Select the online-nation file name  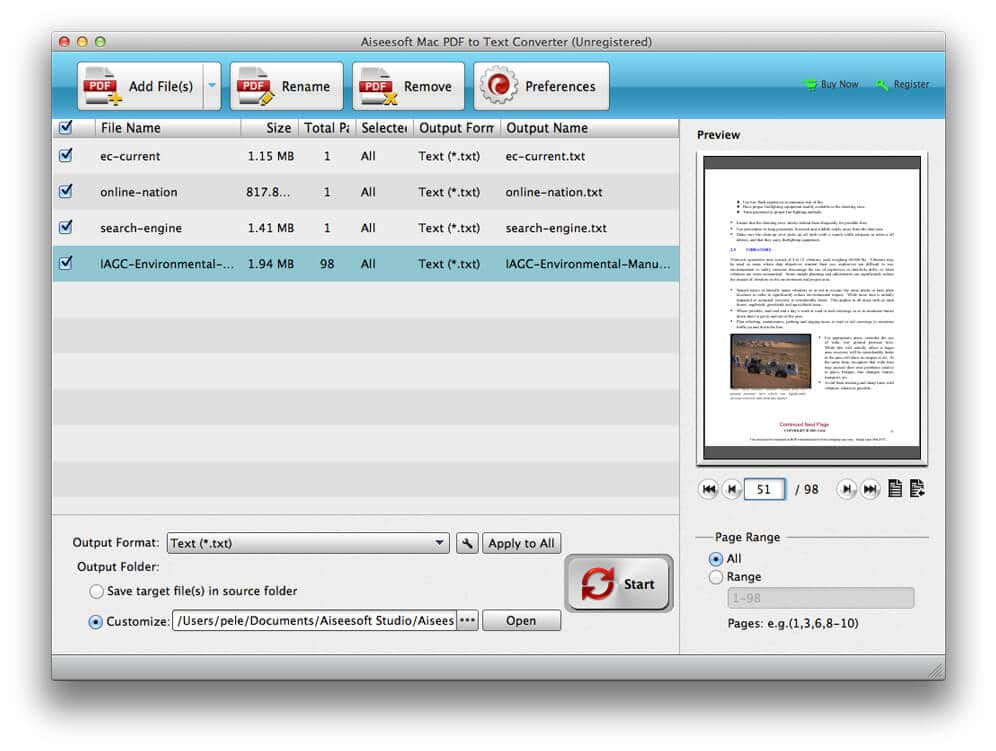point(138,192)
